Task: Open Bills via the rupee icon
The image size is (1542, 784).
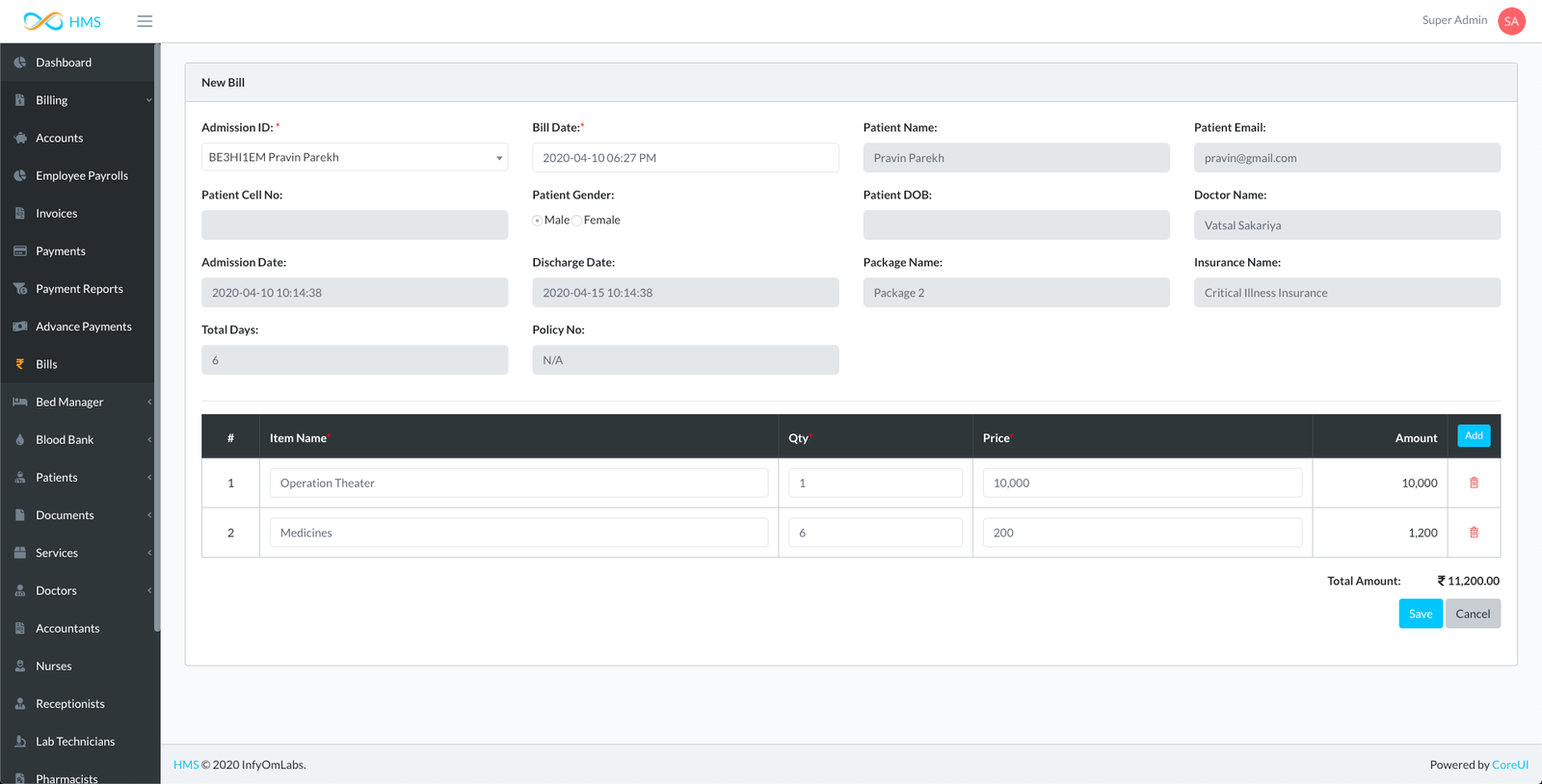Action: 20,364
